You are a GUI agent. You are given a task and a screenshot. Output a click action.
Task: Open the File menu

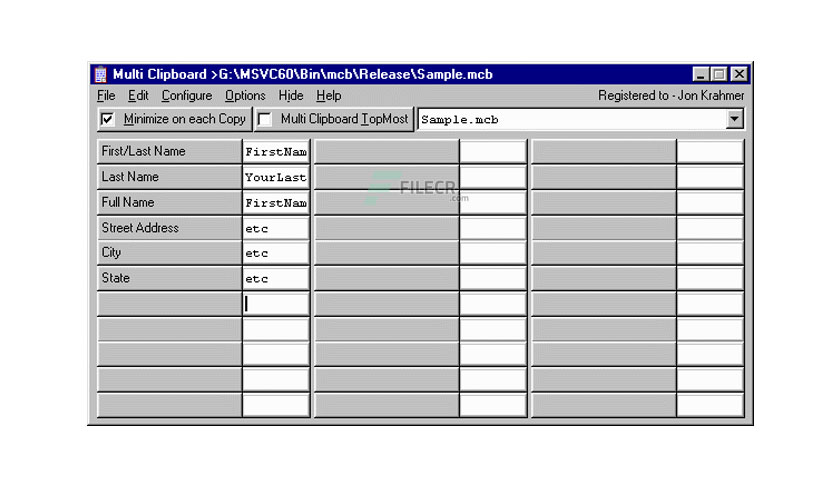tap(106, 95)
